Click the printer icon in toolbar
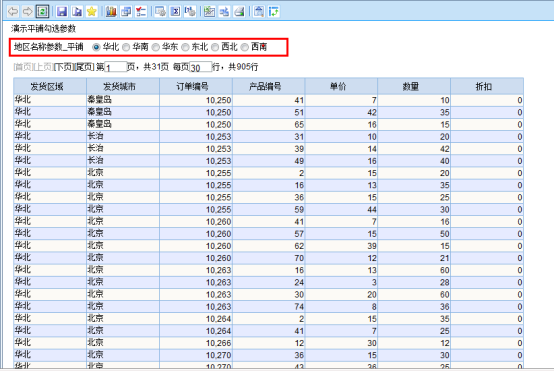The width and height of the screenshot is (554, 371). coord(239,12)
